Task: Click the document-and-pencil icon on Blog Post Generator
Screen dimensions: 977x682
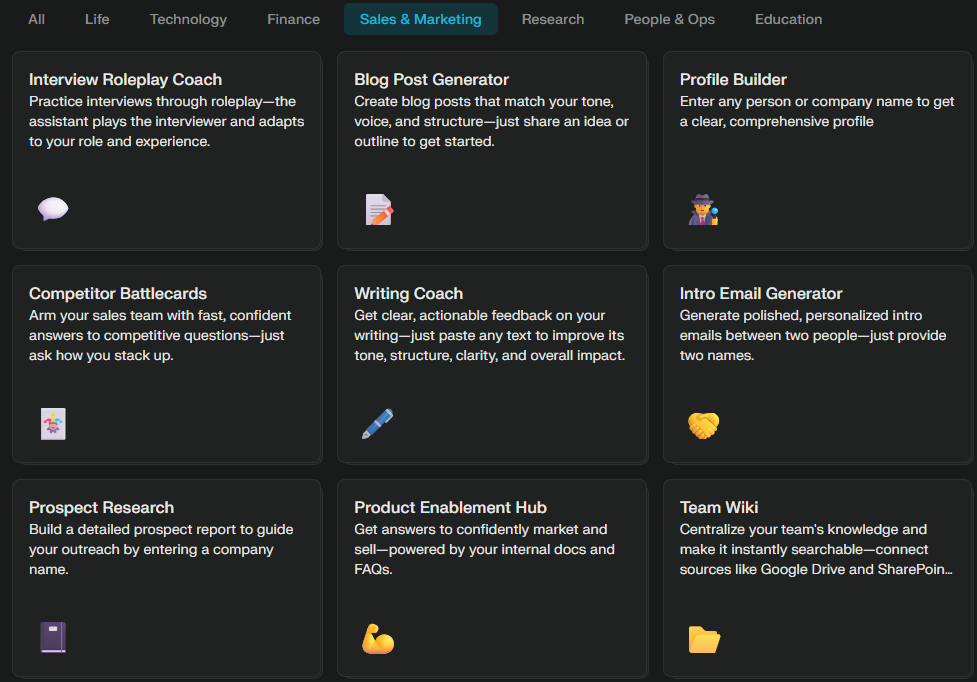Action: click(379, 209)
